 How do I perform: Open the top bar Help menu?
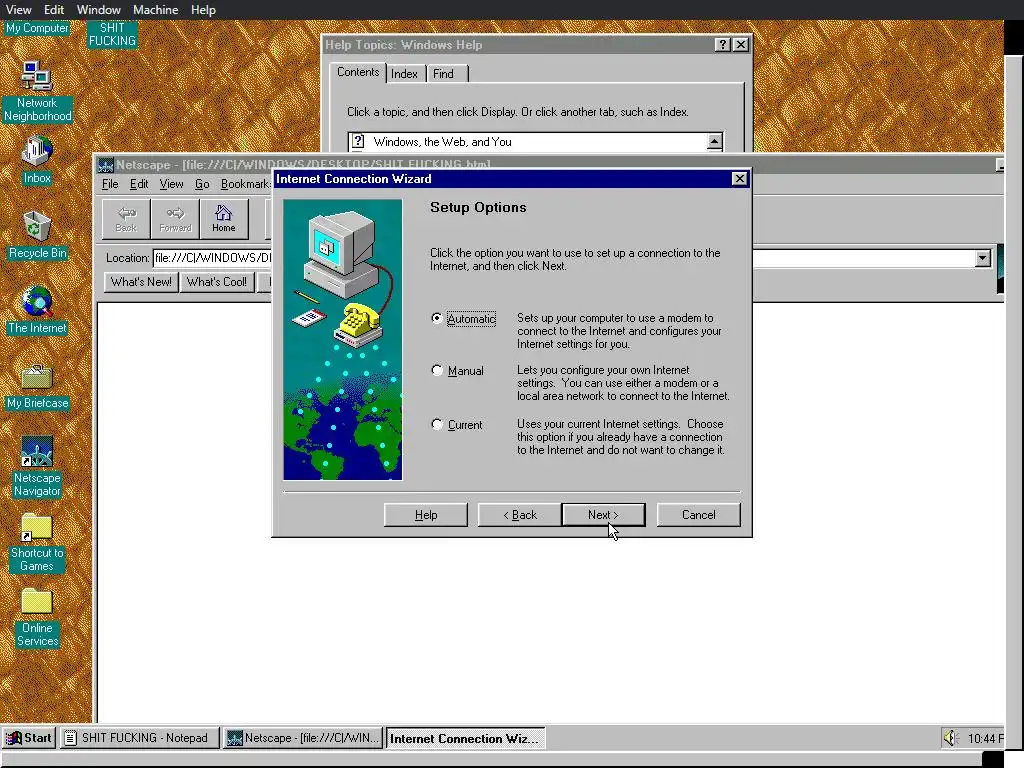click(x=203, y=10)
